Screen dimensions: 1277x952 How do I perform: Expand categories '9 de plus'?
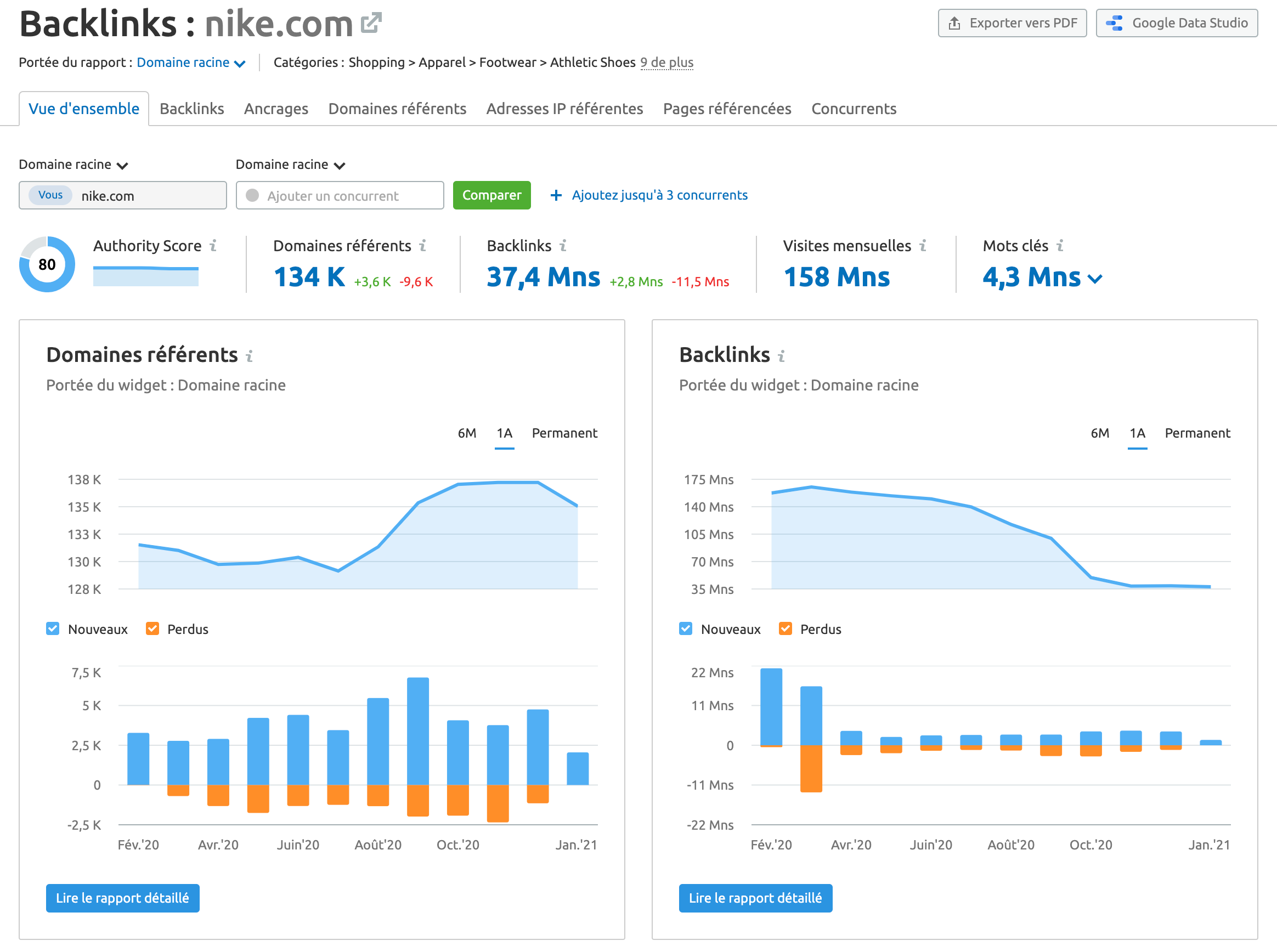click(666, 62)
